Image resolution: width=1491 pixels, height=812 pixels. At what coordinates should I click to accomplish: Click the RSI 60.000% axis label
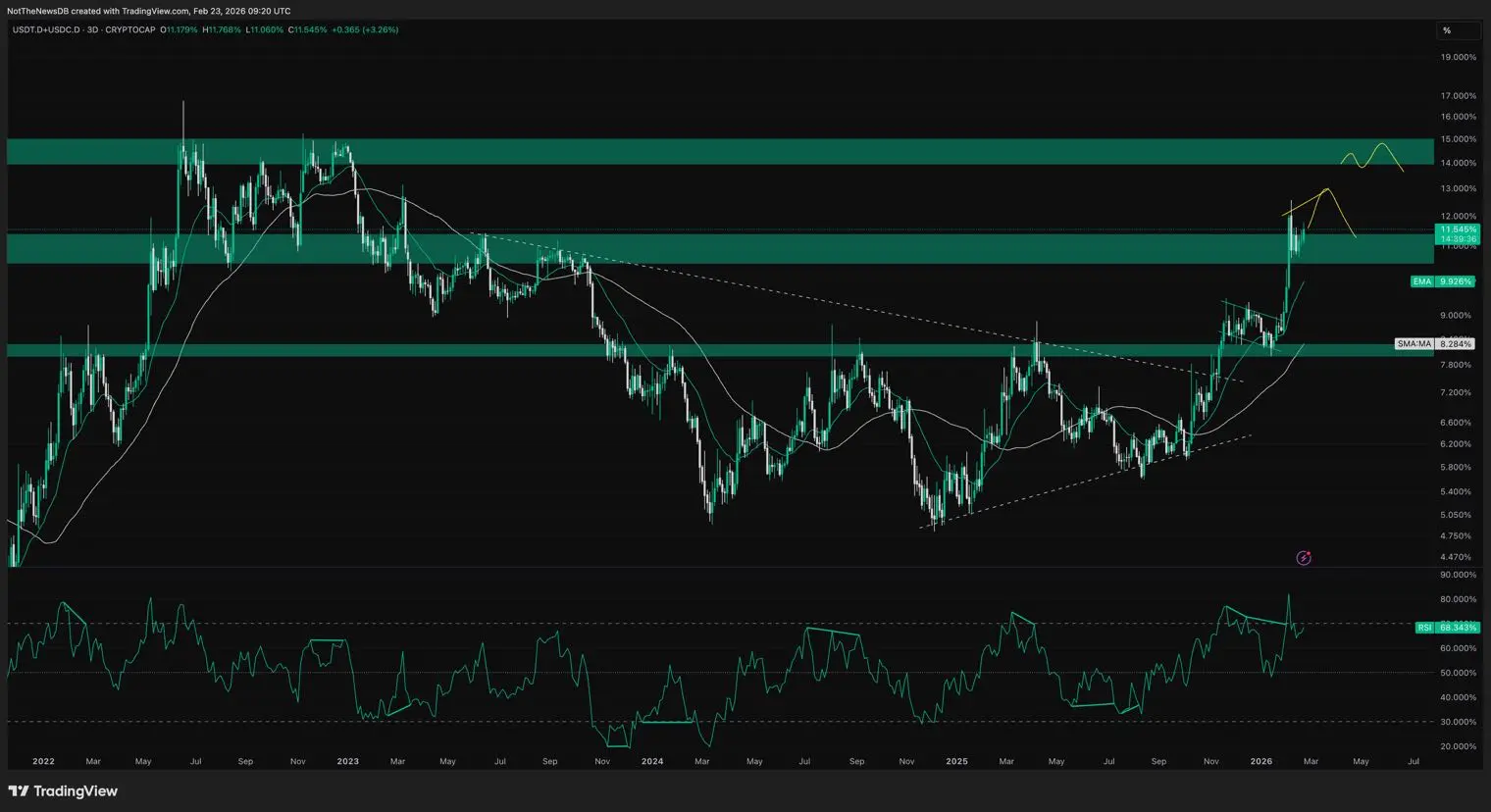tap(1458, 648)
